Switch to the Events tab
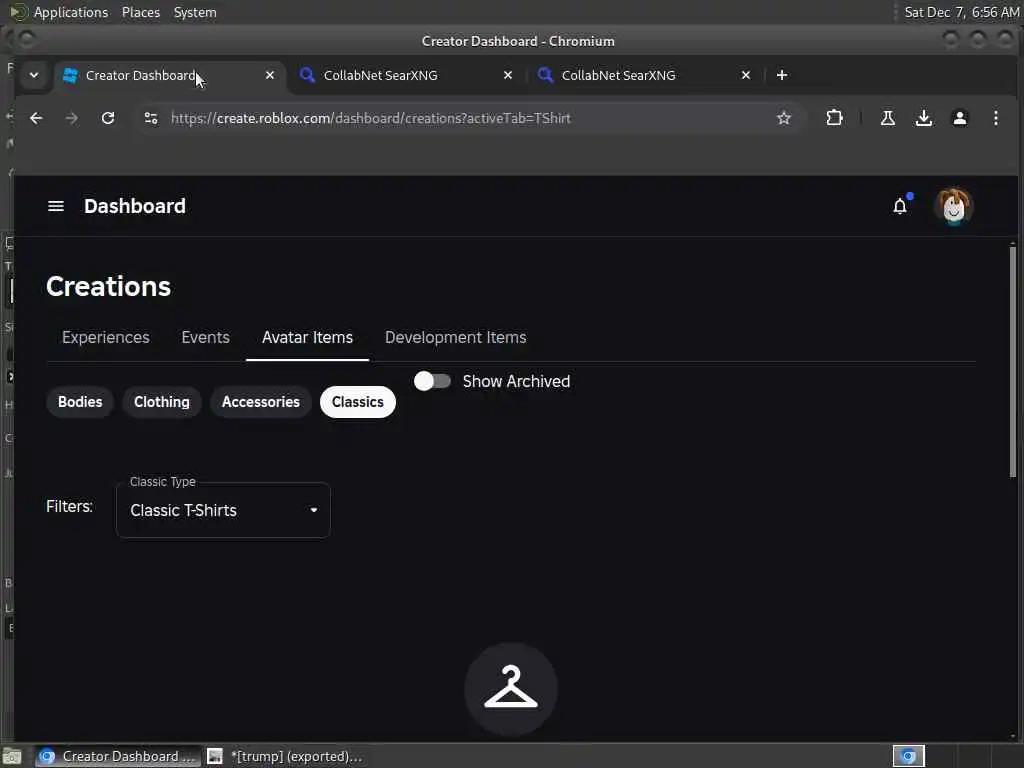The width and height of the screenshot is (1024, 768). point(206,338)
